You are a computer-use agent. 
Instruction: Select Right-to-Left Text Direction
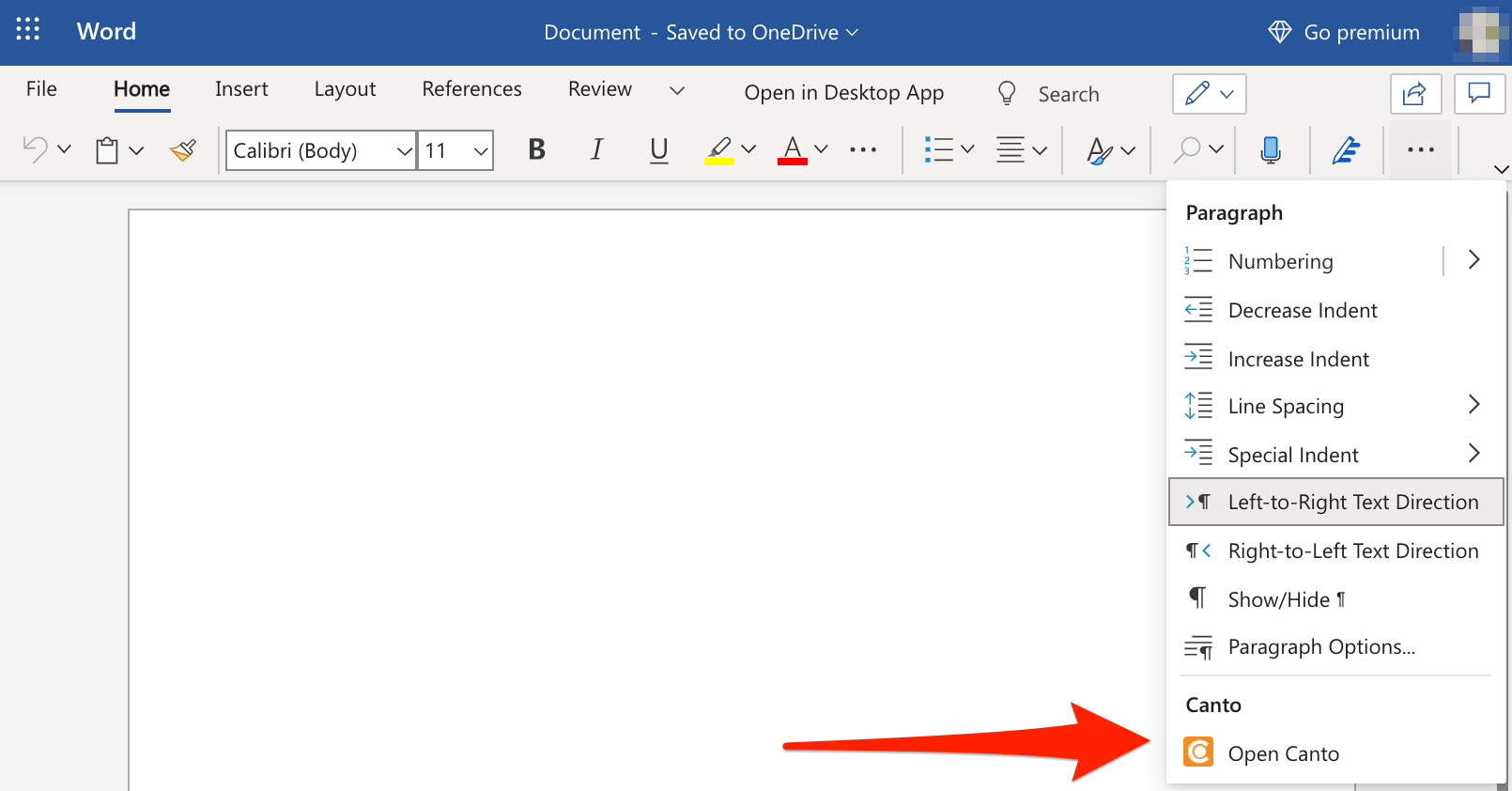[x=1352, y=551]
